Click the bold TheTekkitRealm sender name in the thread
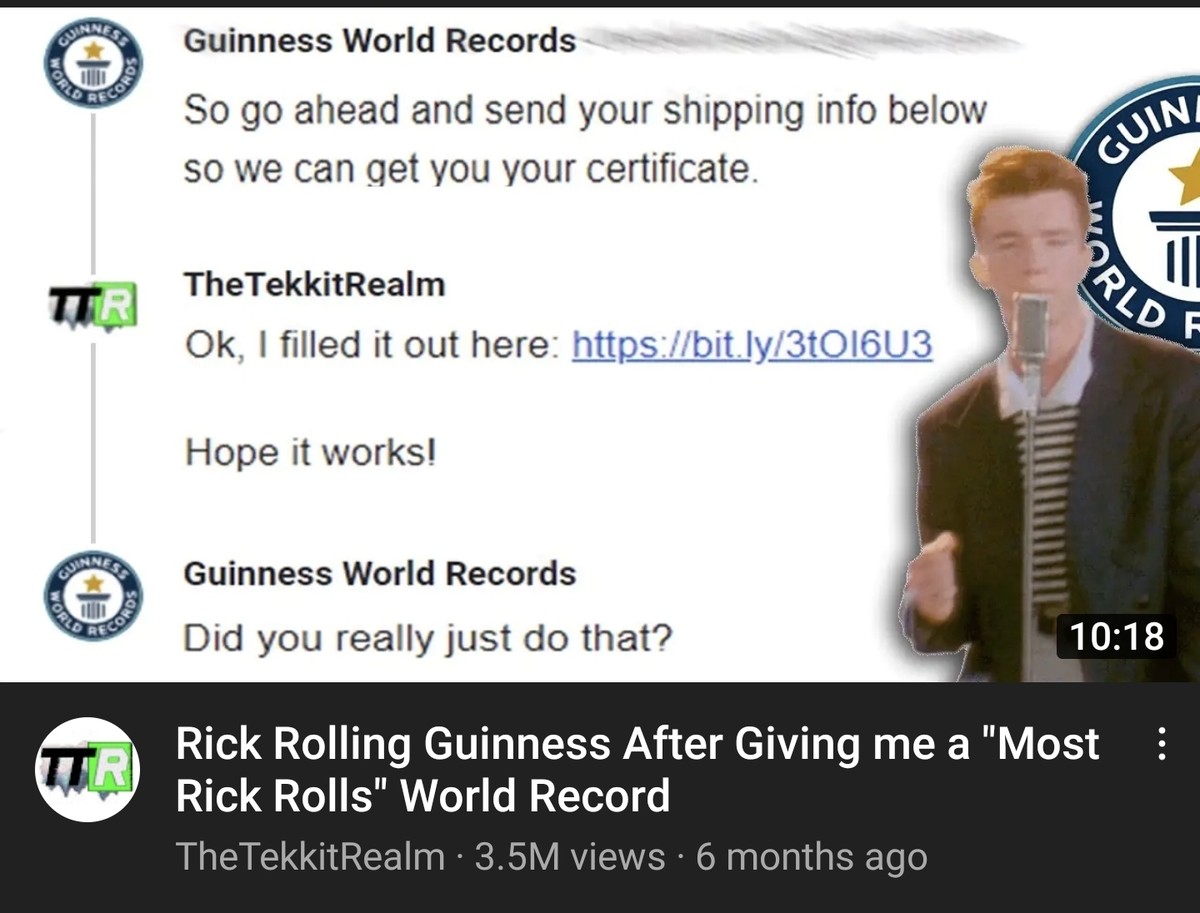 click(314, 284)
